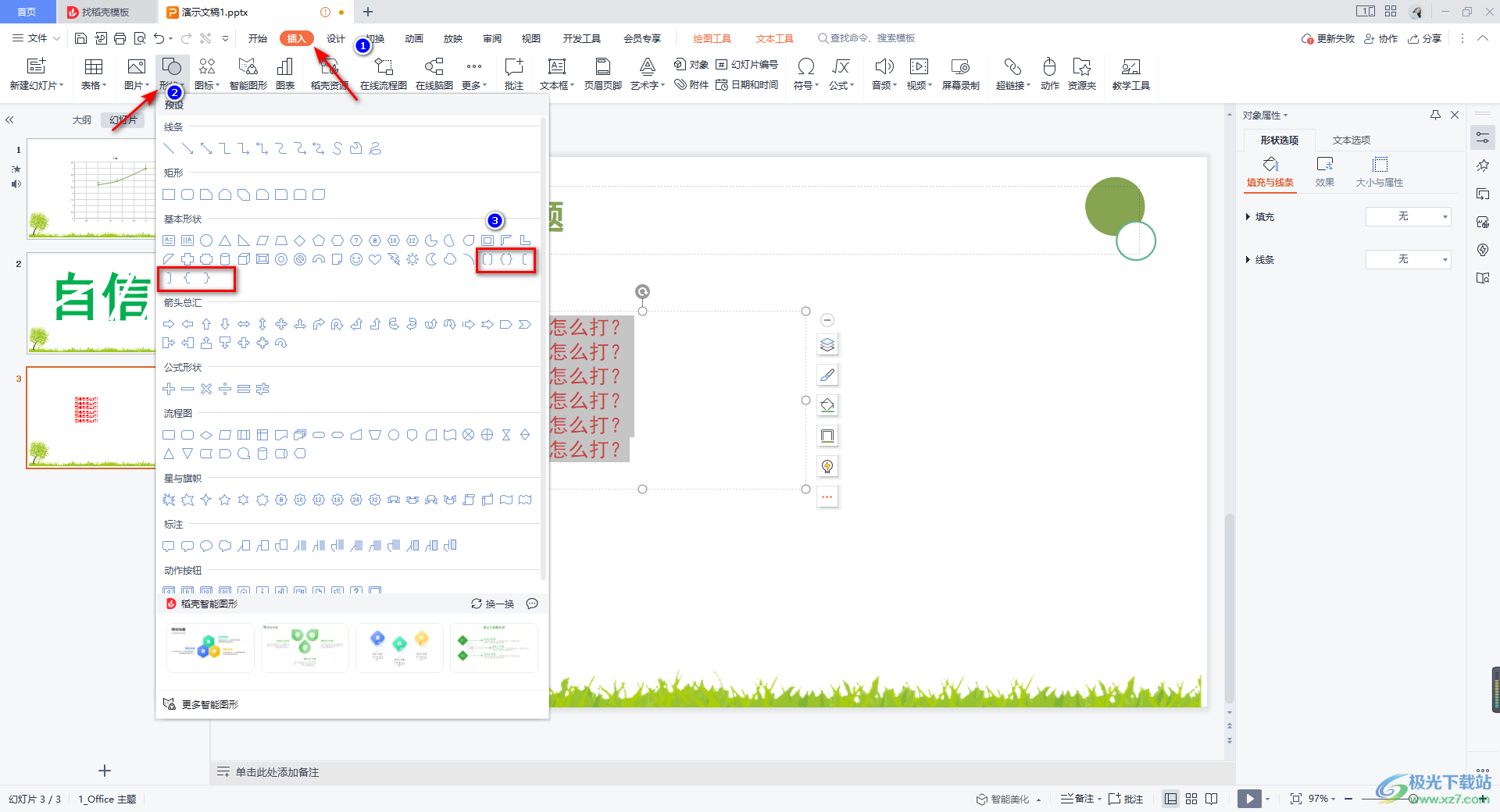Open the Shapes dropdown in the Insert ribbon

[172, 73]
